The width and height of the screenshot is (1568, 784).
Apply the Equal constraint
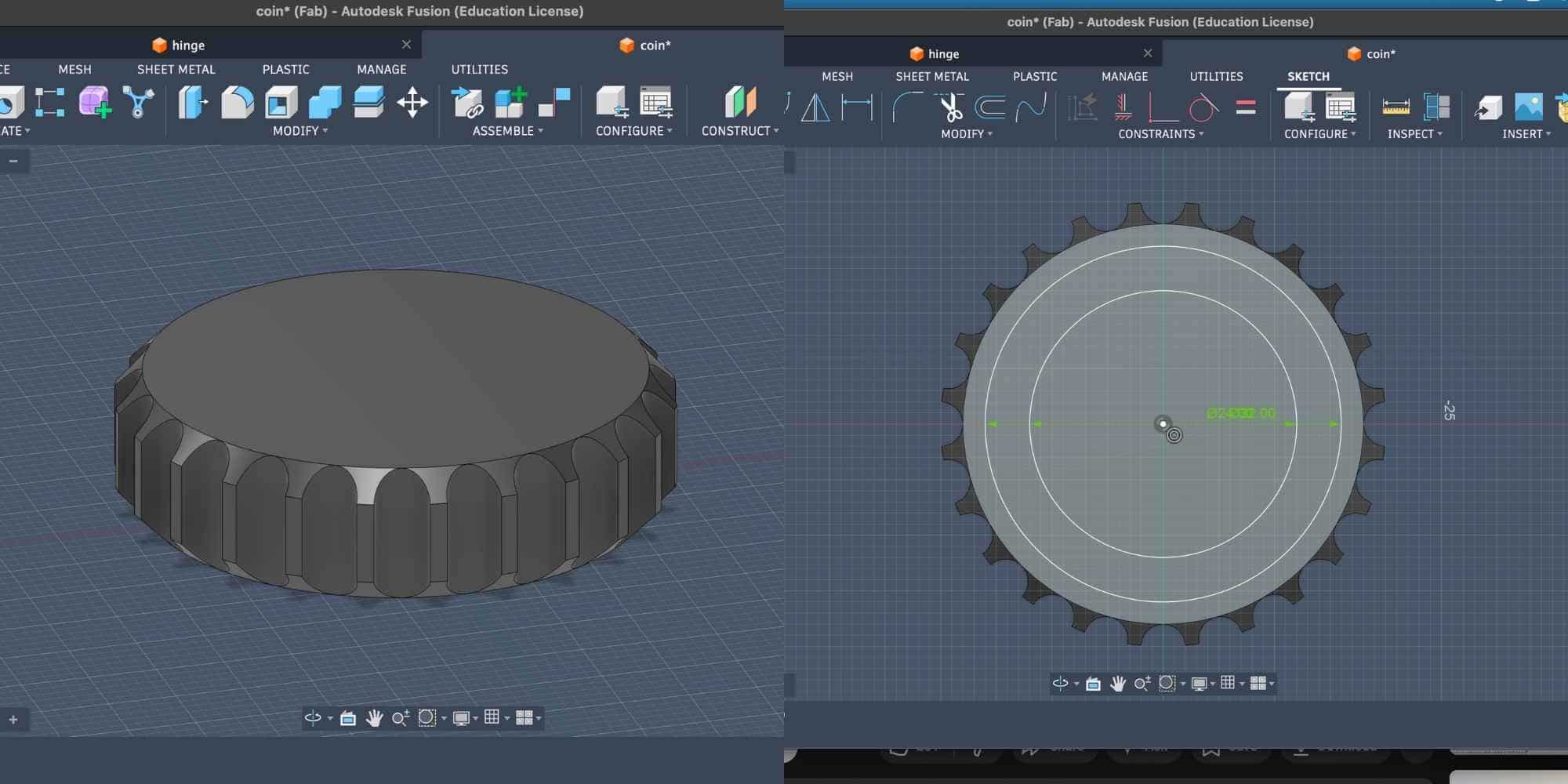(x=1246, y=107)
